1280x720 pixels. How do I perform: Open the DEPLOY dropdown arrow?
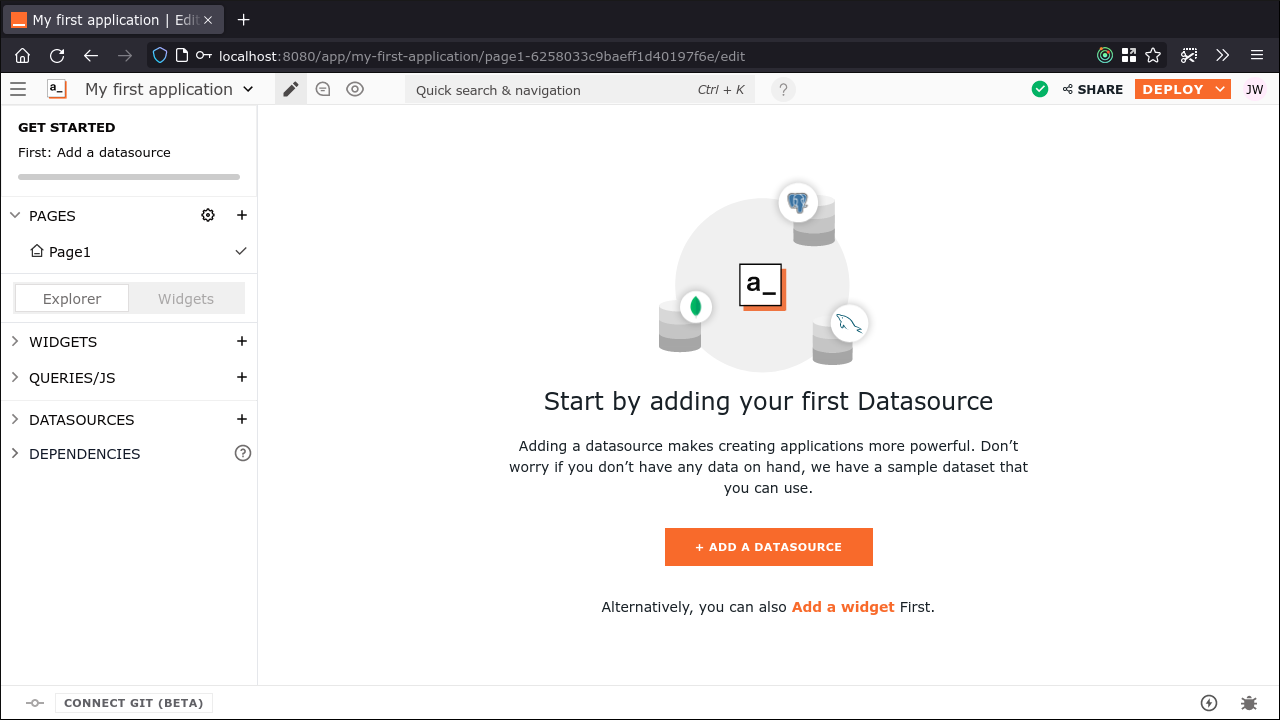1221,89
